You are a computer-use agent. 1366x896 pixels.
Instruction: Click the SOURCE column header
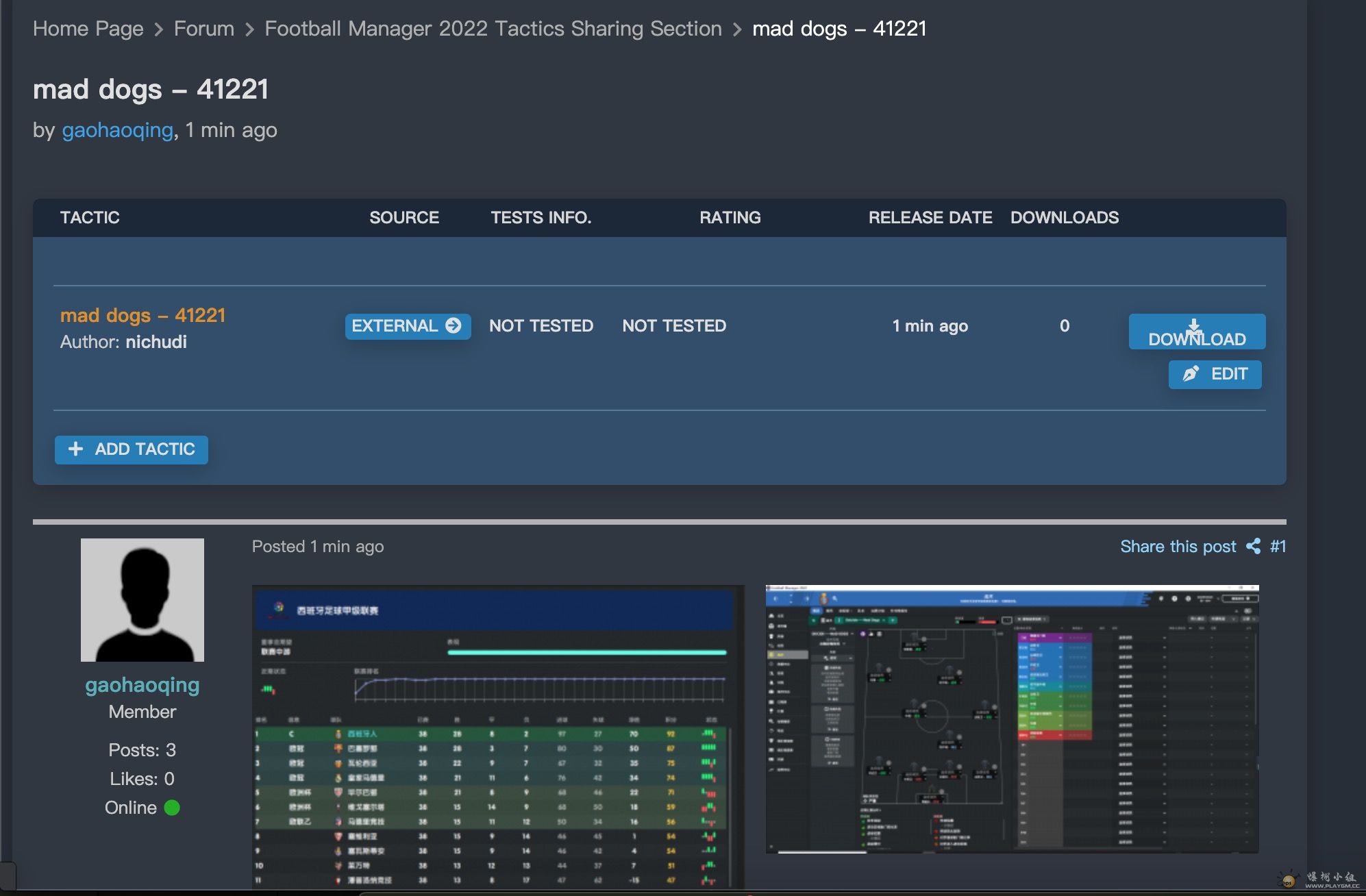404,218
